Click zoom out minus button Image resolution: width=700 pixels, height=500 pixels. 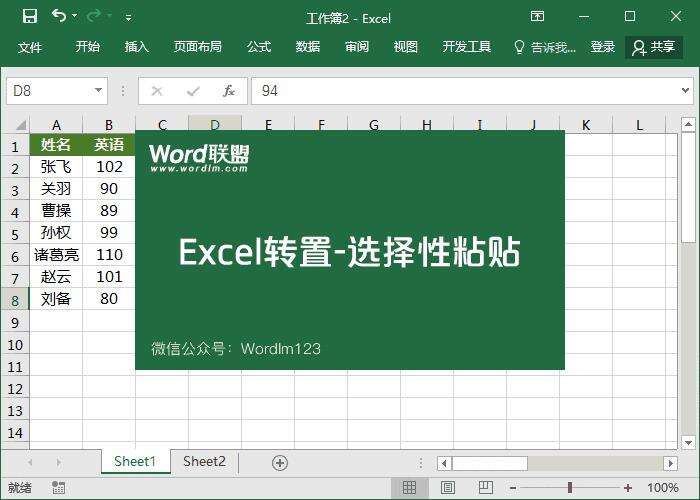tap(513, 488)
